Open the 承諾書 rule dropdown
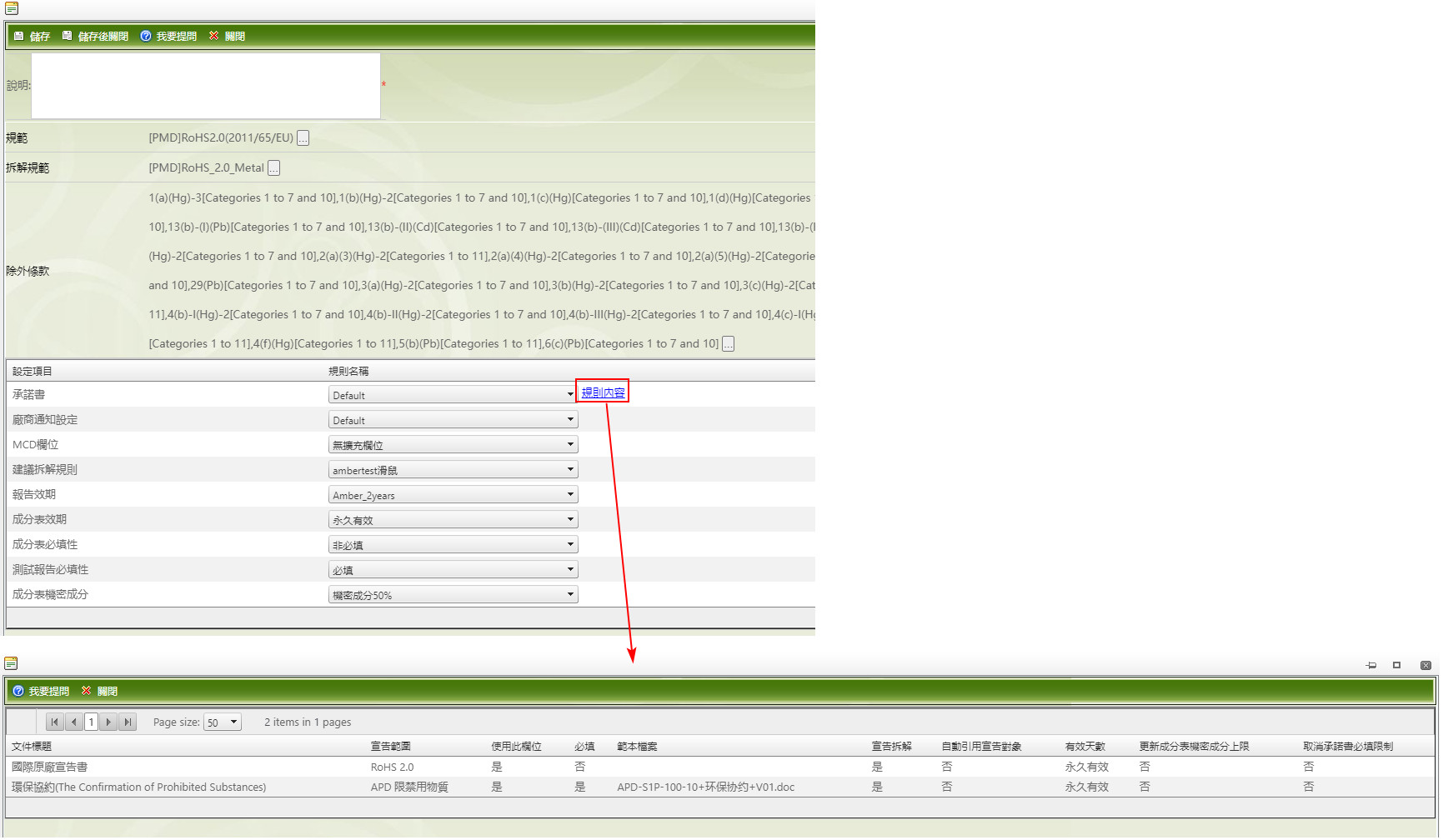The width and height of the screenshot is (1443, 840). point(453,395)
